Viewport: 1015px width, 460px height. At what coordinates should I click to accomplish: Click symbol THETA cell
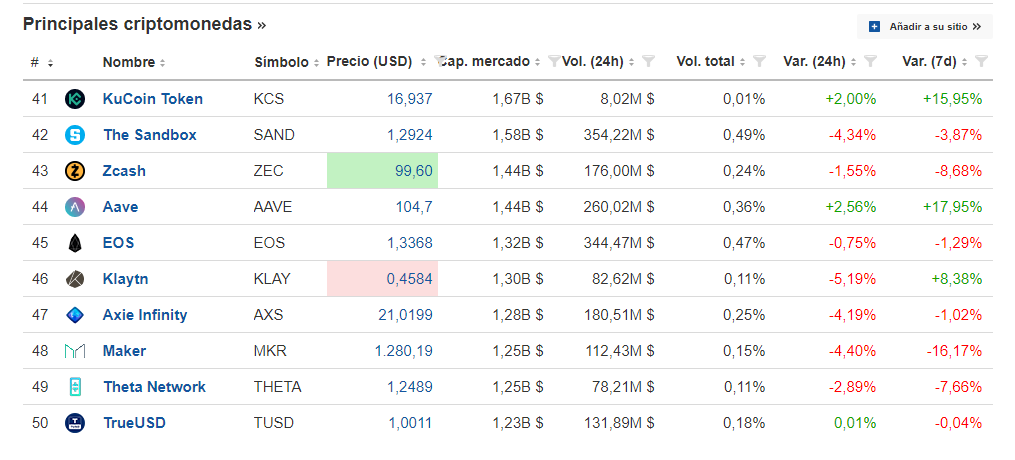[x=278, y=387]
